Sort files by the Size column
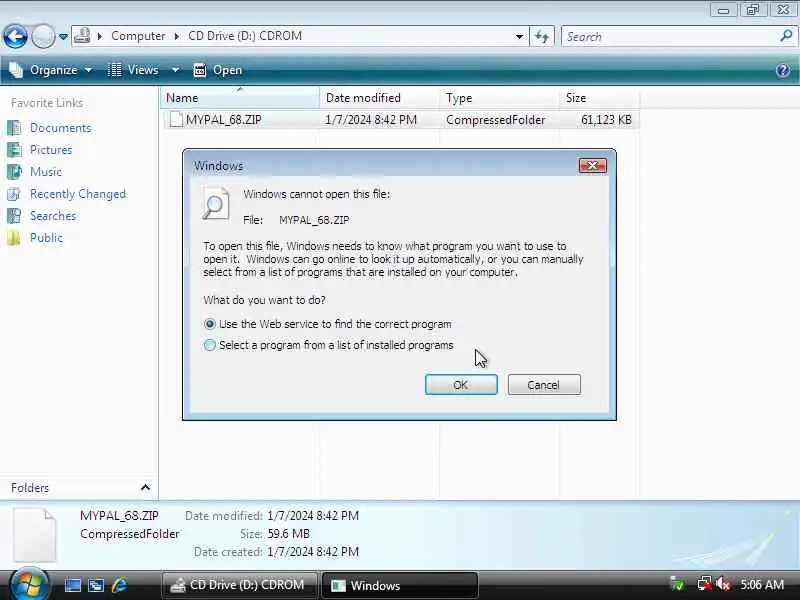The width and height of the screenshot is (800, 600). click(x=599, y=98)
